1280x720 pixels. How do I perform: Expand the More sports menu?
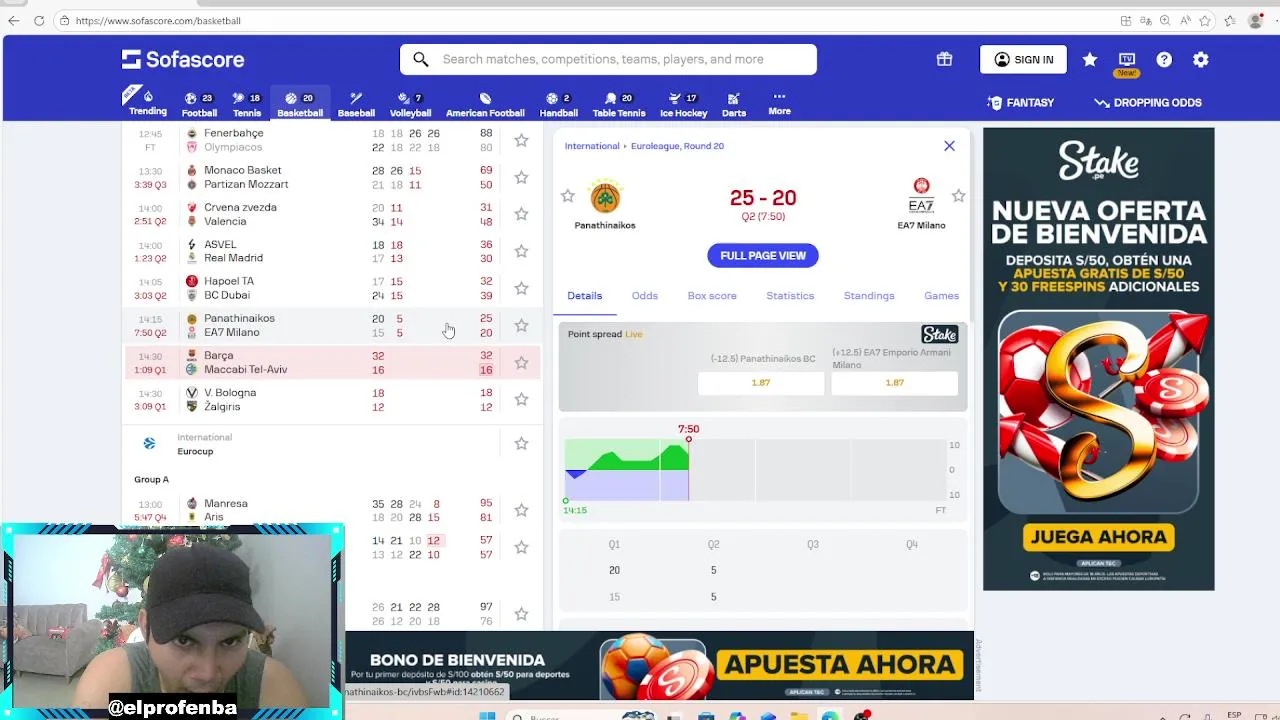coord(779,104)
